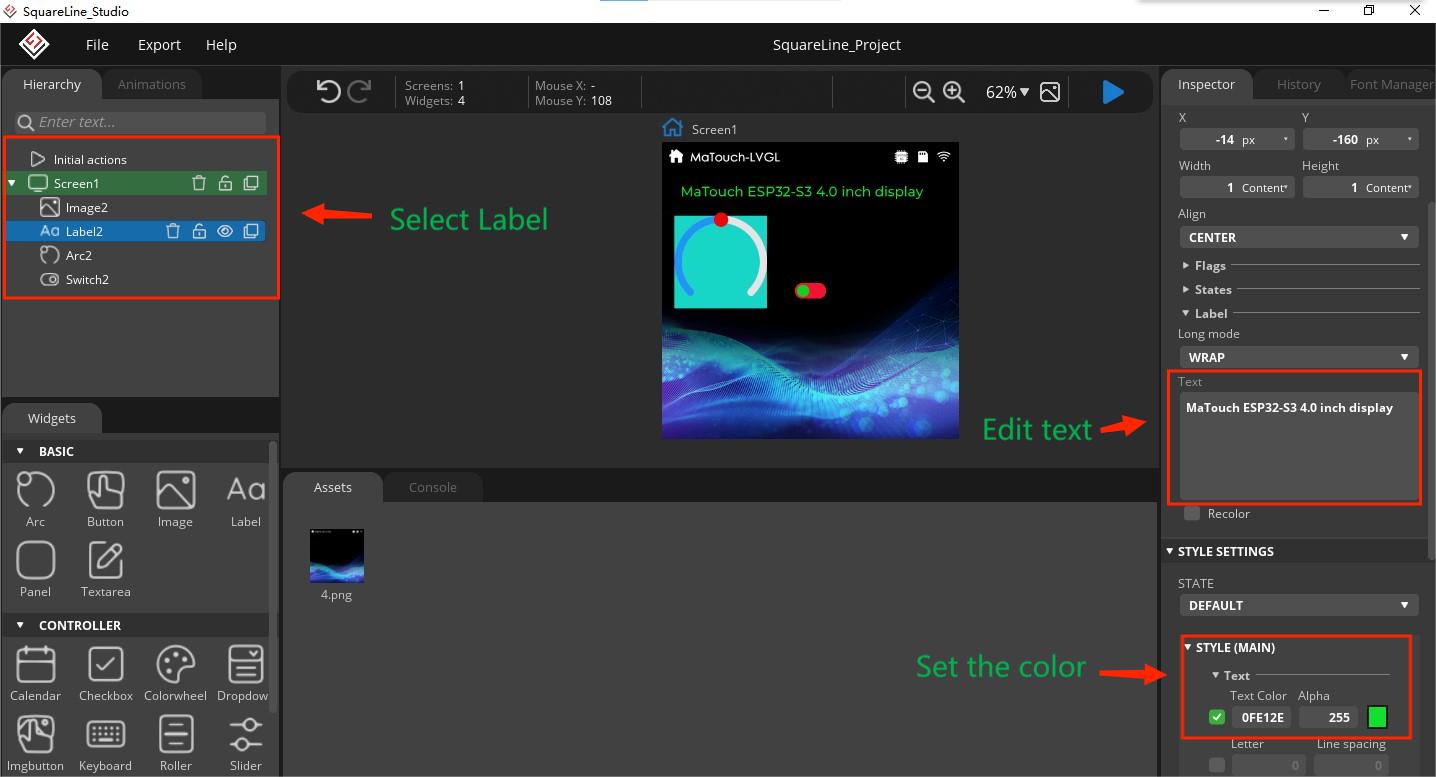
Task: Add a Roller widget
Action: pyautogui.click(x=175, y=743)
